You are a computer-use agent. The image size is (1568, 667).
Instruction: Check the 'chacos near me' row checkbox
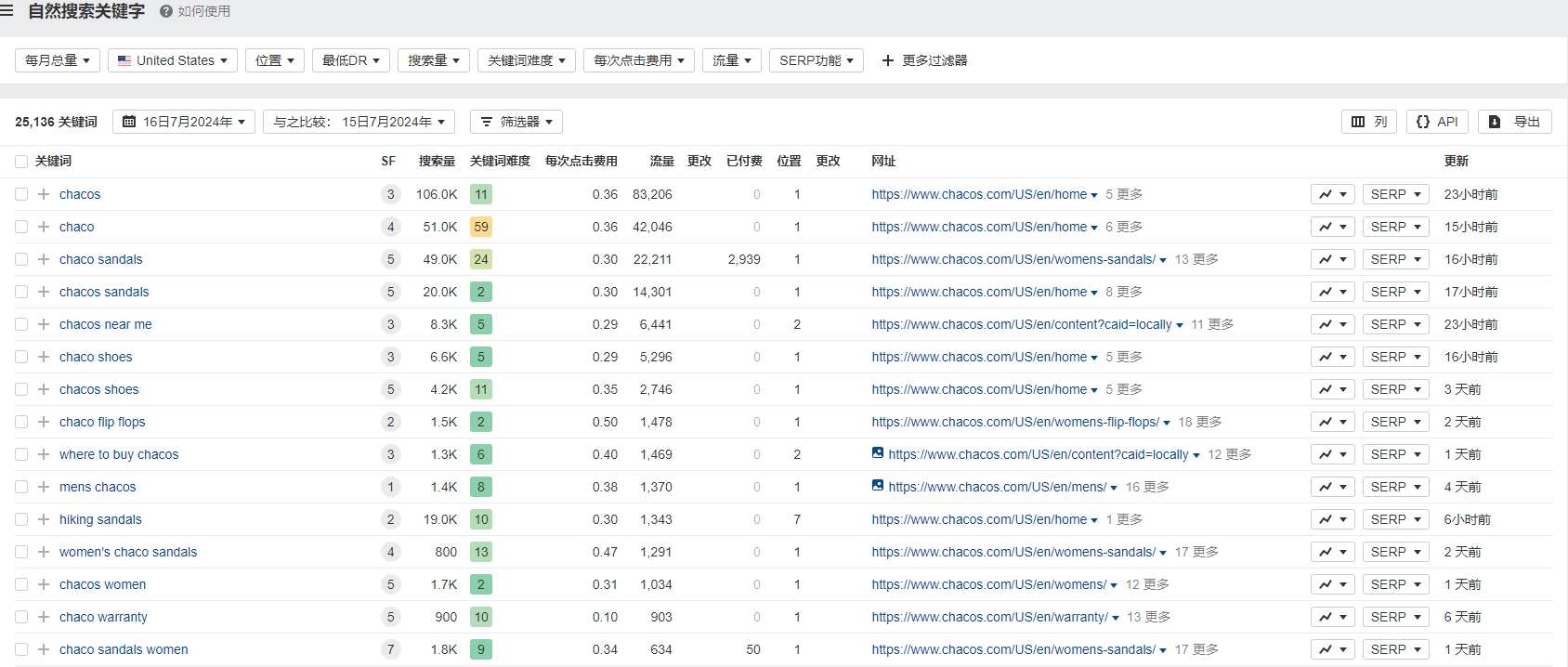point(21,324)
